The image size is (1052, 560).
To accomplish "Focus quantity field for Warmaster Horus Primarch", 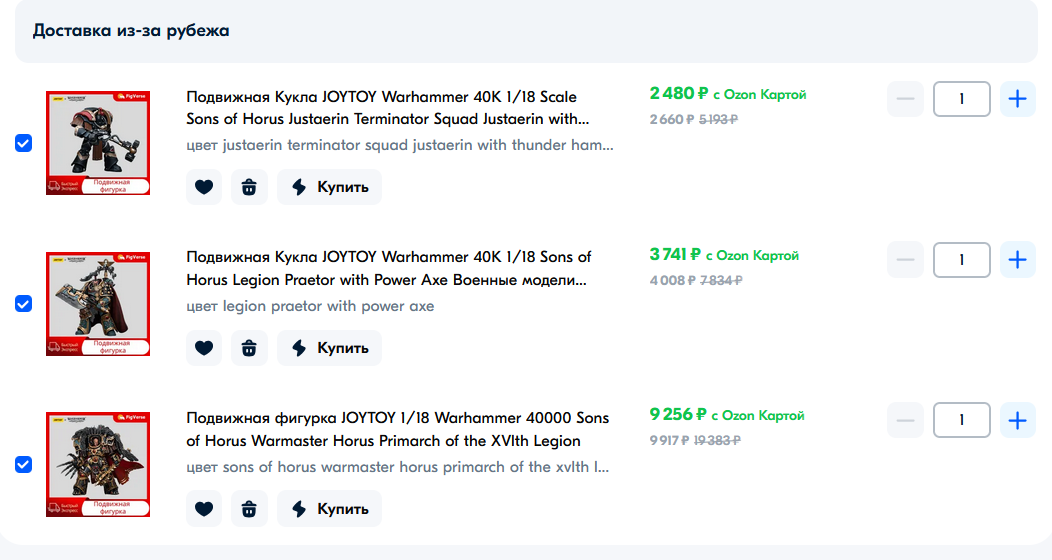I will (961, 420).
